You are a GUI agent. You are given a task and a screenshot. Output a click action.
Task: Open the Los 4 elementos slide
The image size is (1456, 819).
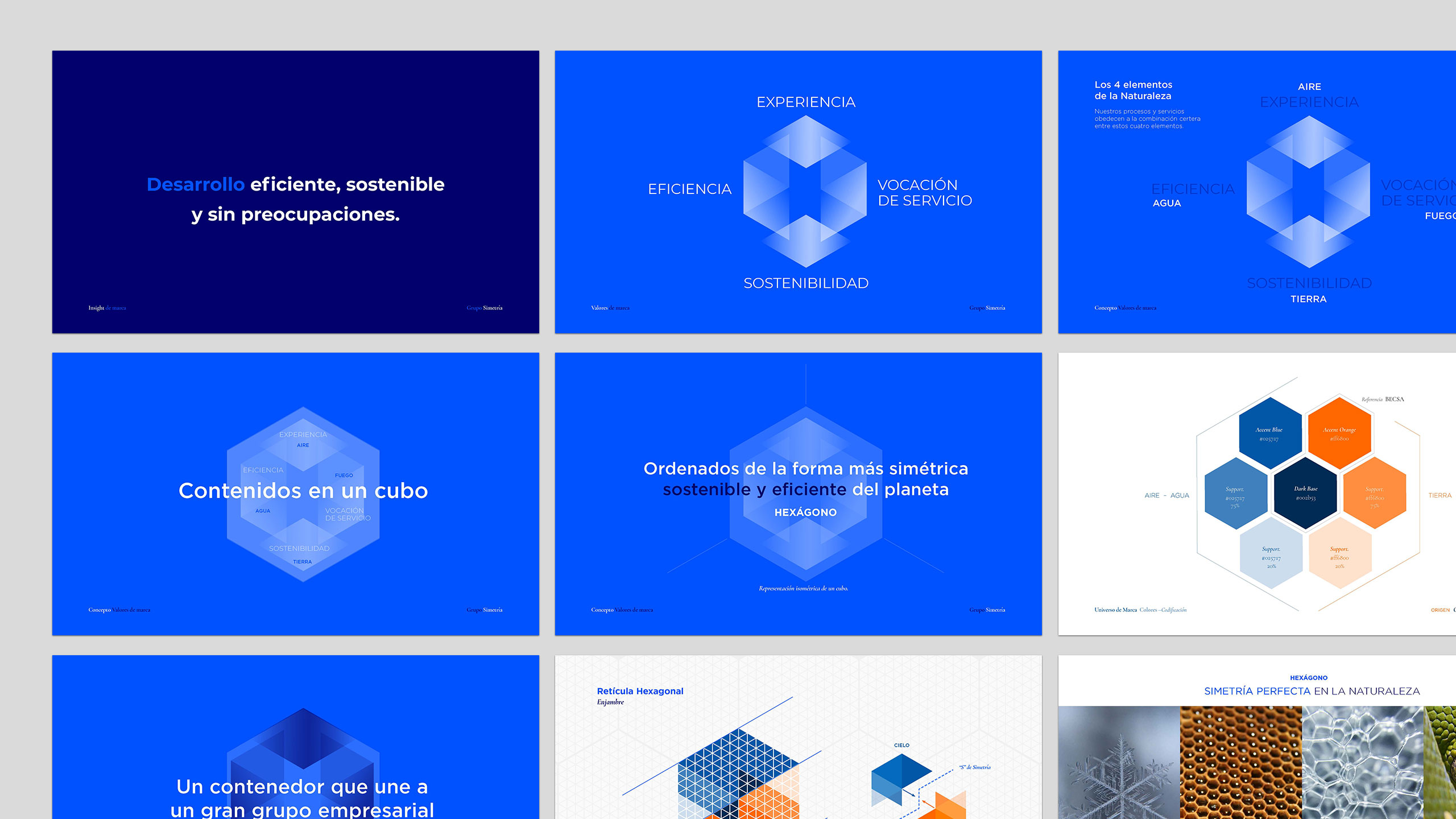[1256, 192]
